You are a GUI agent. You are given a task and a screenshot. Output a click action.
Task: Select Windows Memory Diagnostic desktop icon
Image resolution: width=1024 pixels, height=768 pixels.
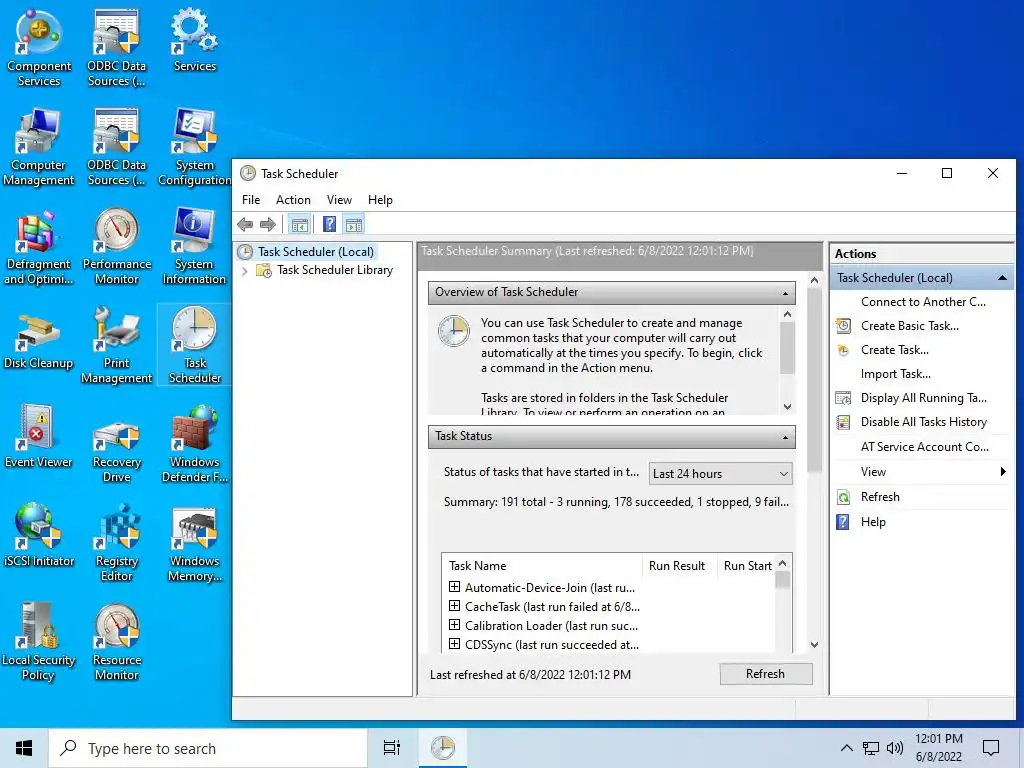[x=195, y=543]
